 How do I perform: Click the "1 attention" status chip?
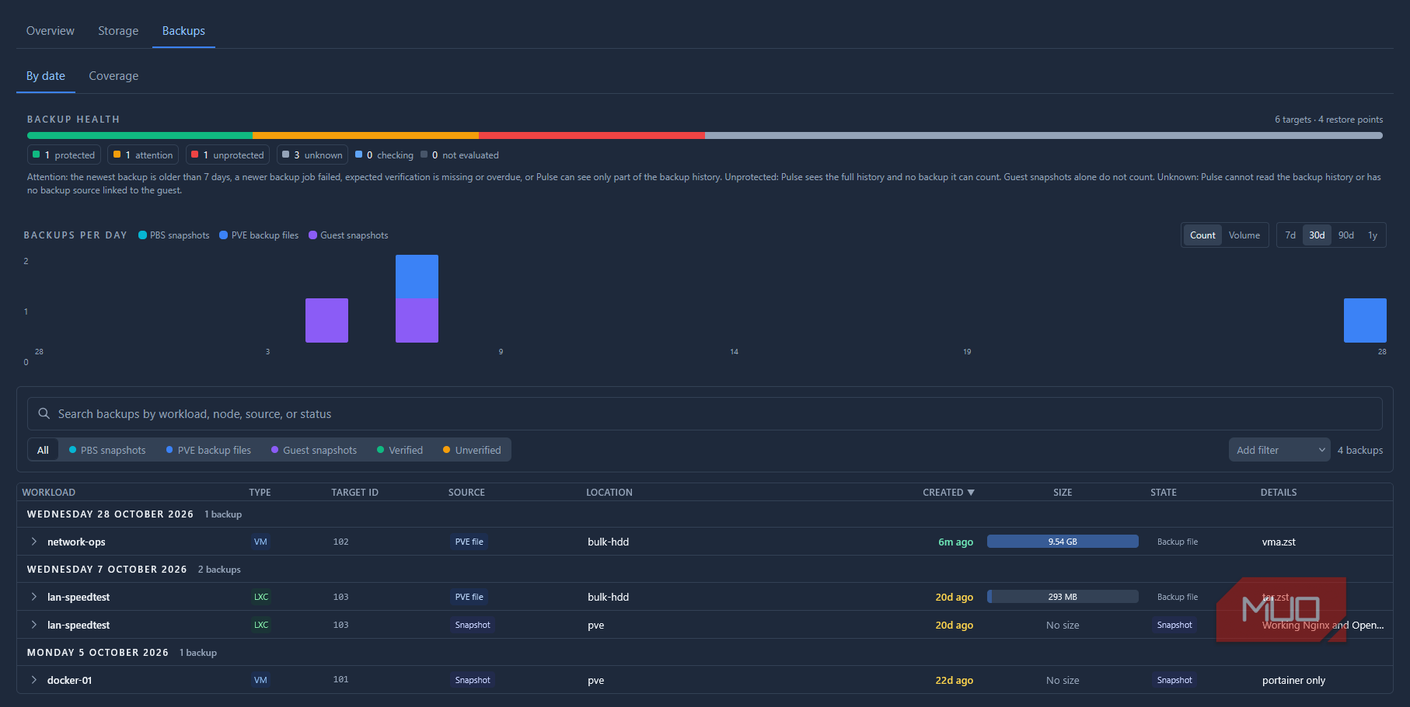142,155
